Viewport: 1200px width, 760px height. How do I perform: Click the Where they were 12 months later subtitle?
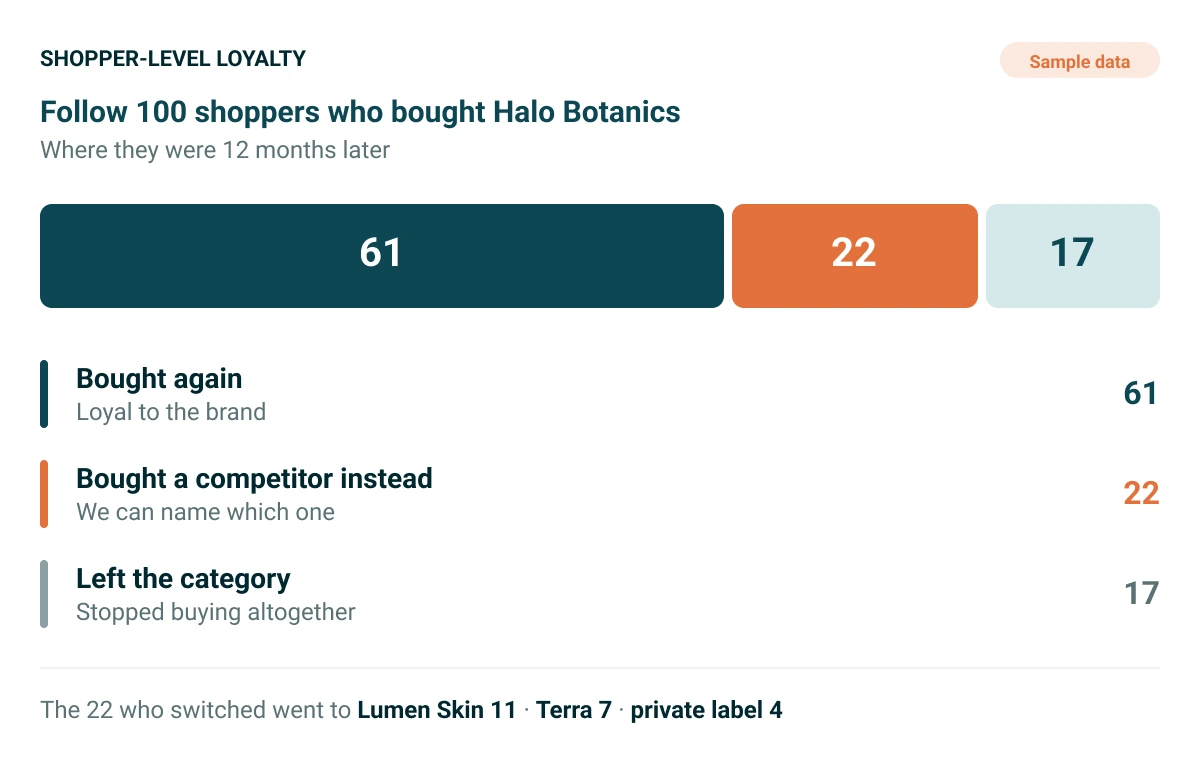215,151
